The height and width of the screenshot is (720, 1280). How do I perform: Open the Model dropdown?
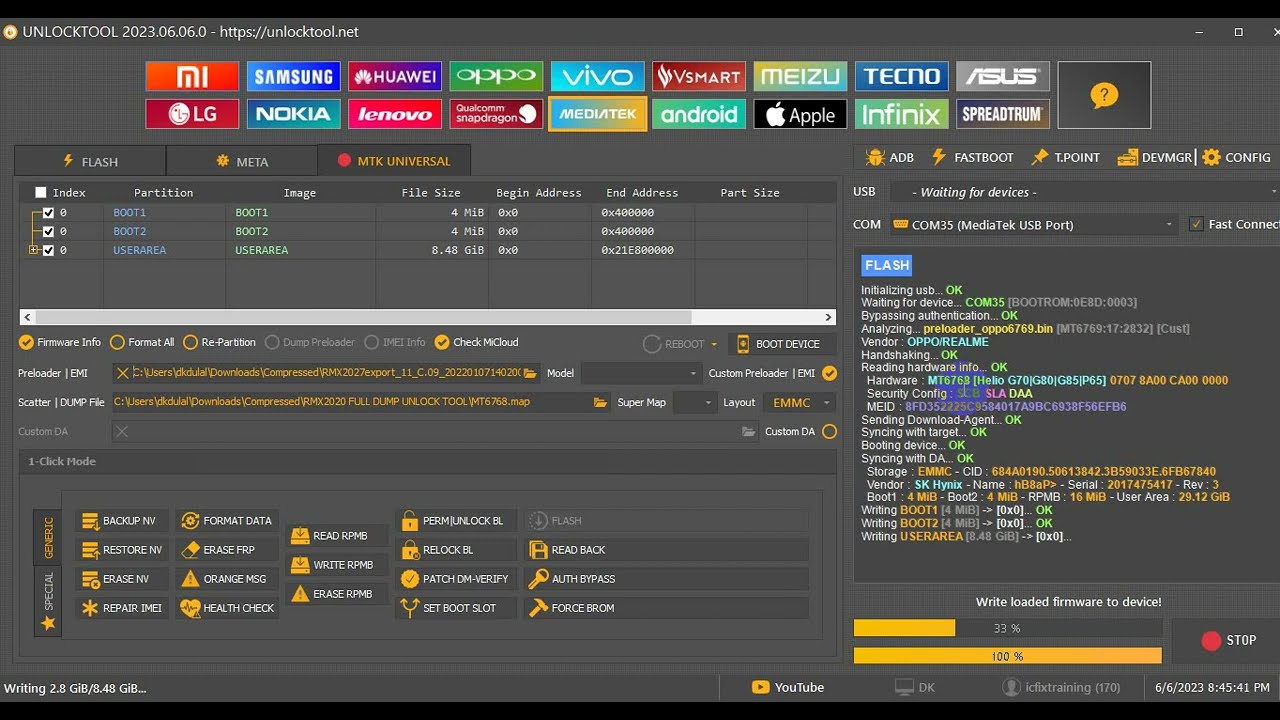pos(641,373)
